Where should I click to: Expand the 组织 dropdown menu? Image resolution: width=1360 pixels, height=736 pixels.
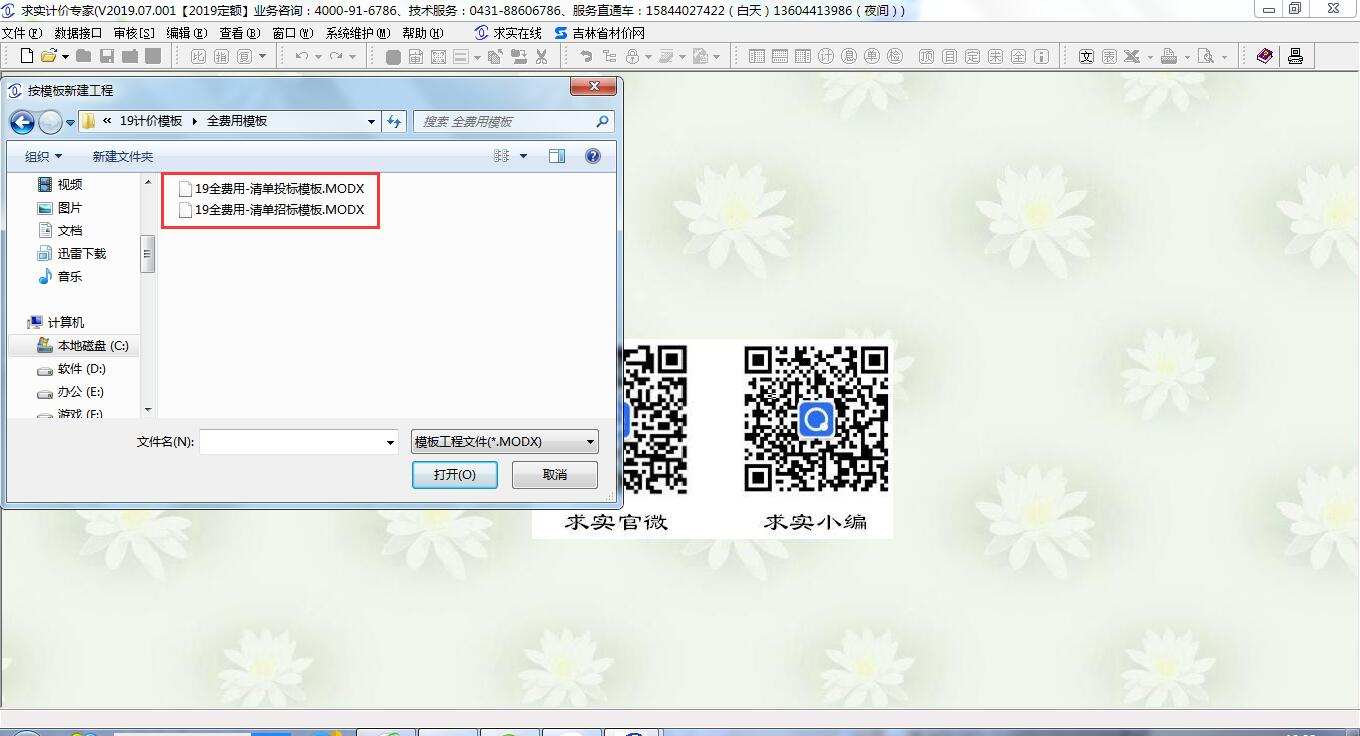click(x=43, y=157)
